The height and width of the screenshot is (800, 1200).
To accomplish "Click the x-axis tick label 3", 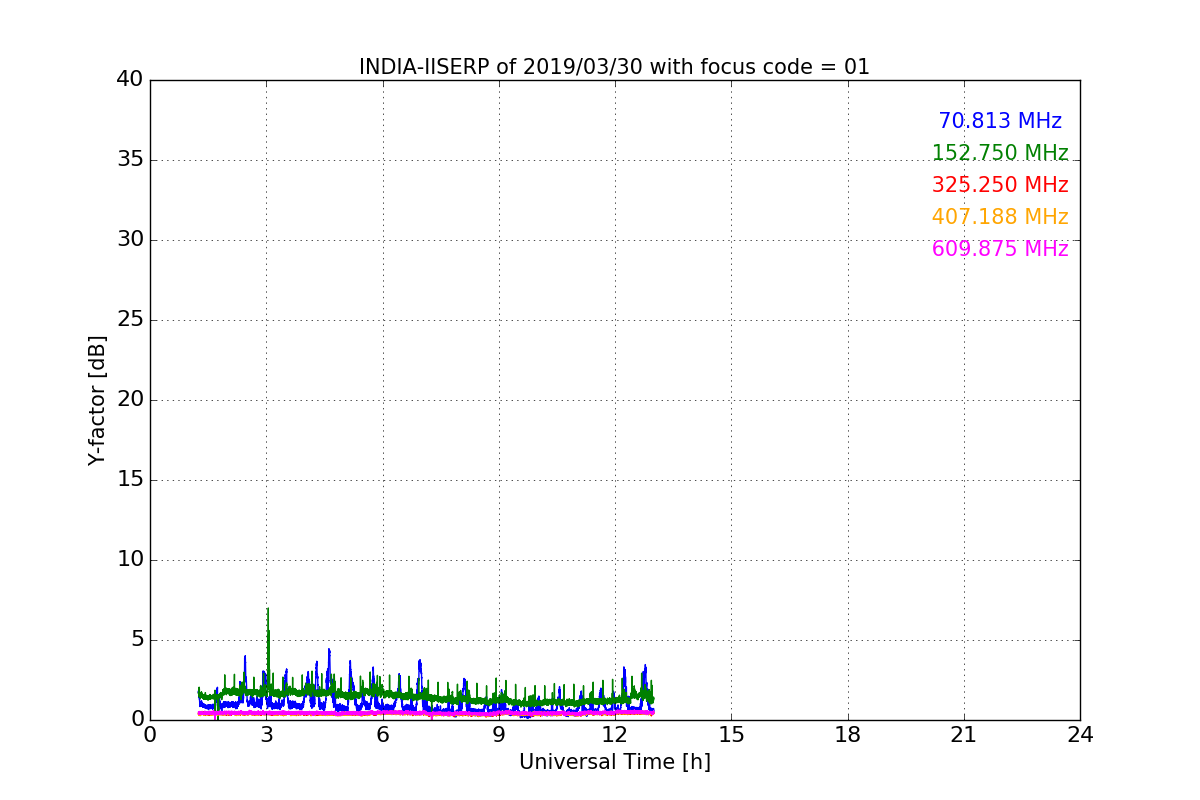I will (x=266, y=734).
